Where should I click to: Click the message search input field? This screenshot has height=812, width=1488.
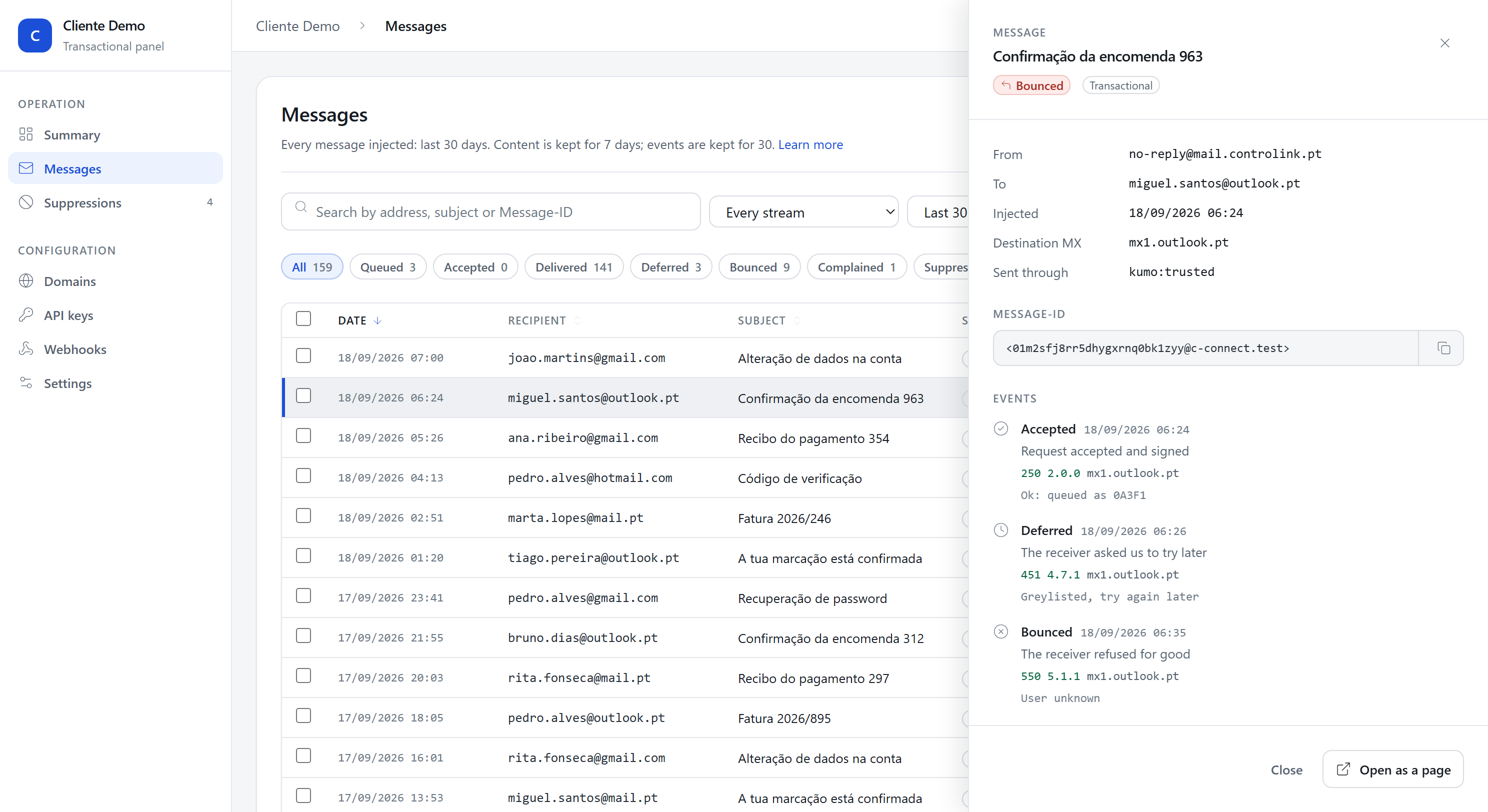tap(490, 211)
